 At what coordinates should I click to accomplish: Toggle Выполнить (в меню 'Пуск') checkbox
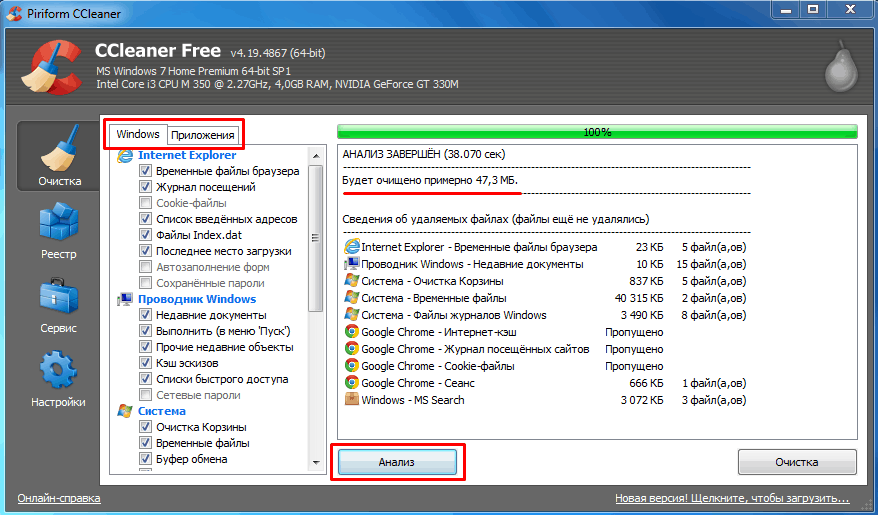point(146,331)
